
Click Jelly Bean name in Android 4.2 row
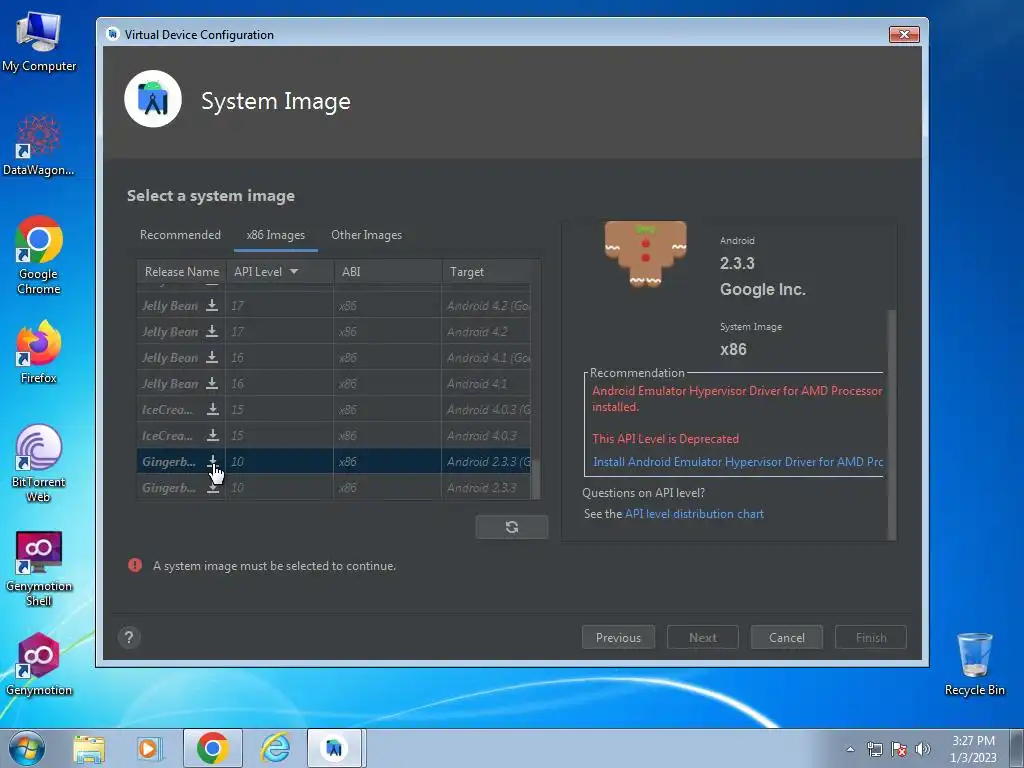(170, 332)
